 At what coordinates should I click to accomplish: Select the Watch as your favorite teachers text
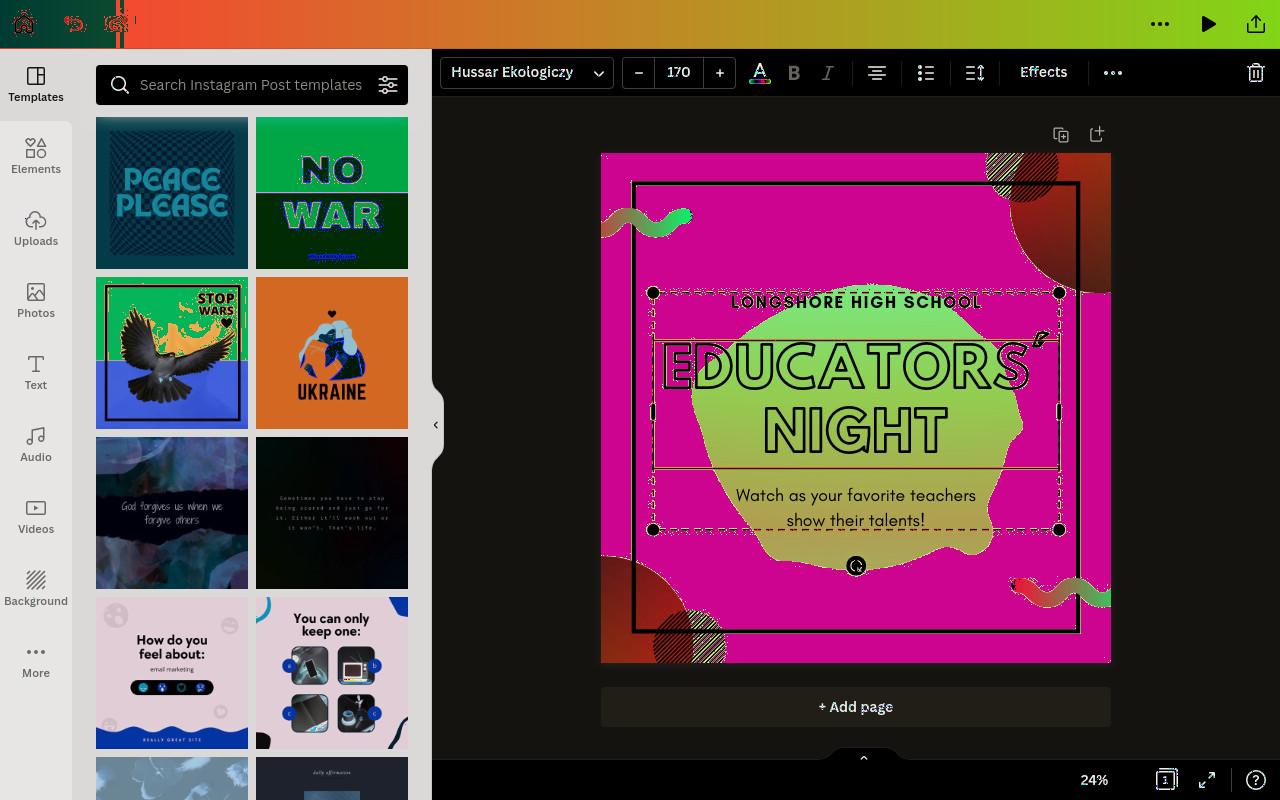click(856, 508)
